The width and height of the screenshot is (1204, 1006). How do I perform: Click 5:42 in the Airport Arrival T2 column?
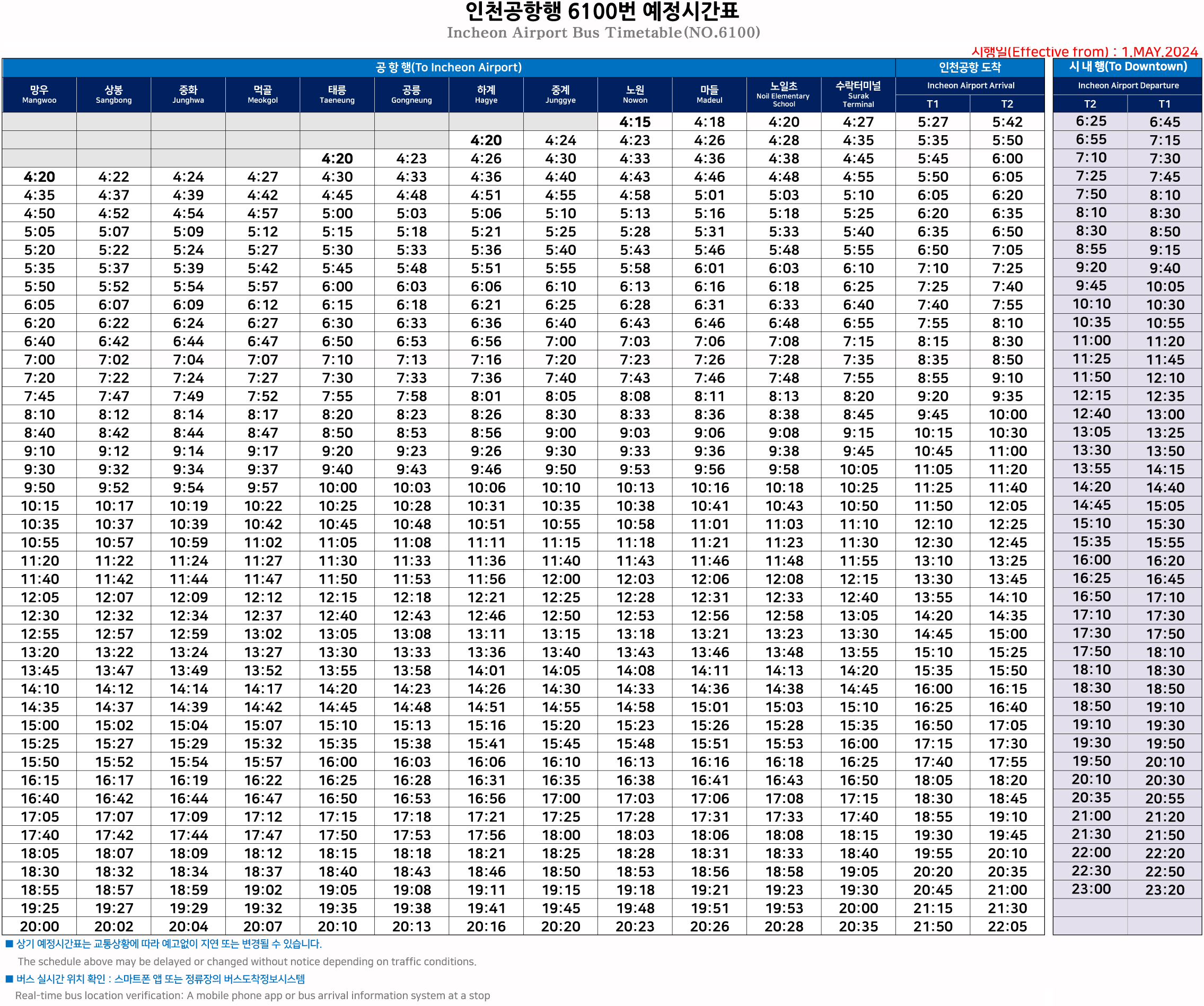(x=1007, y=122)
